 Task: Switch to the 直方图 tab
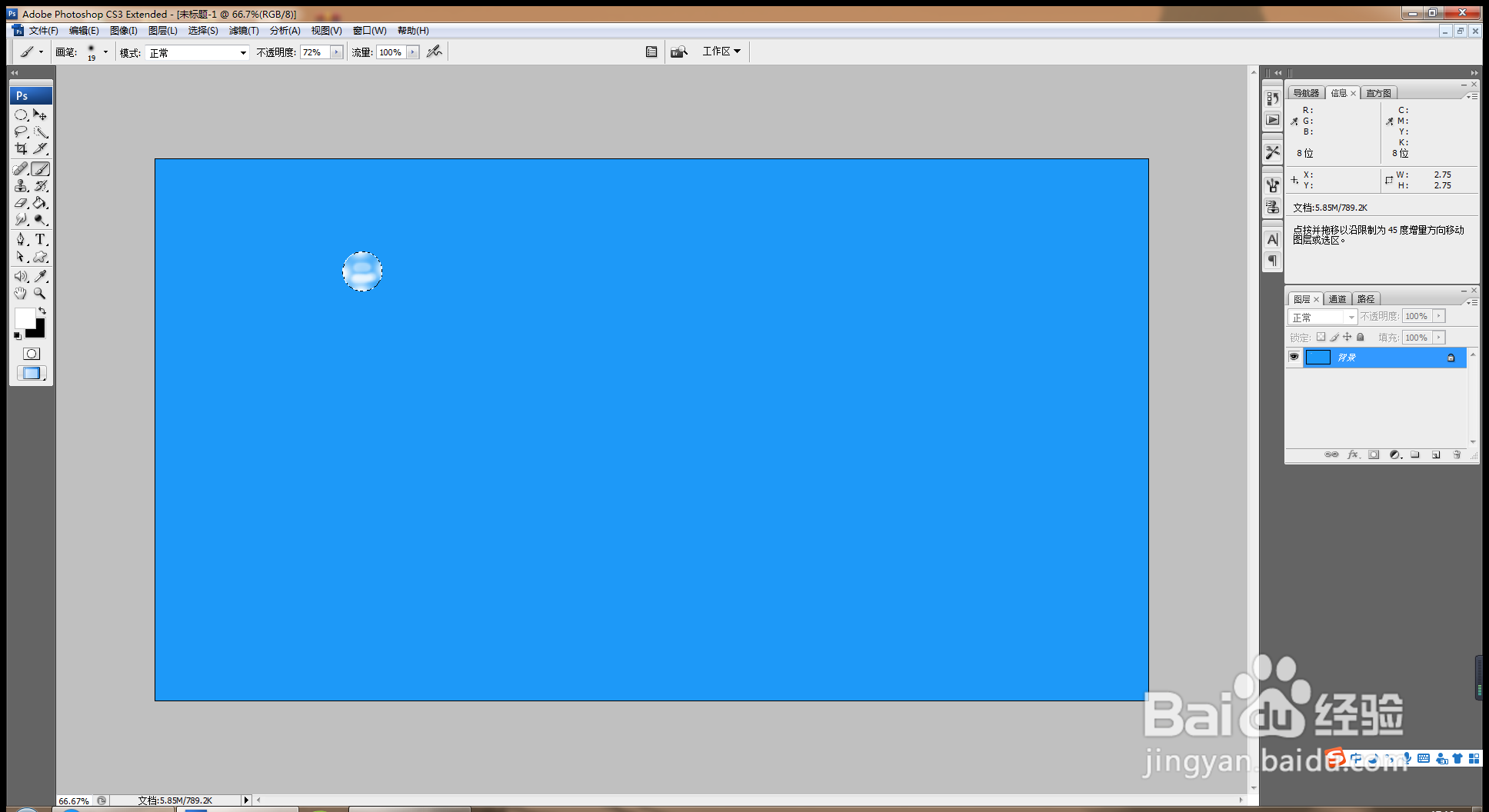pyautogui.click(x=1378, y=93)
